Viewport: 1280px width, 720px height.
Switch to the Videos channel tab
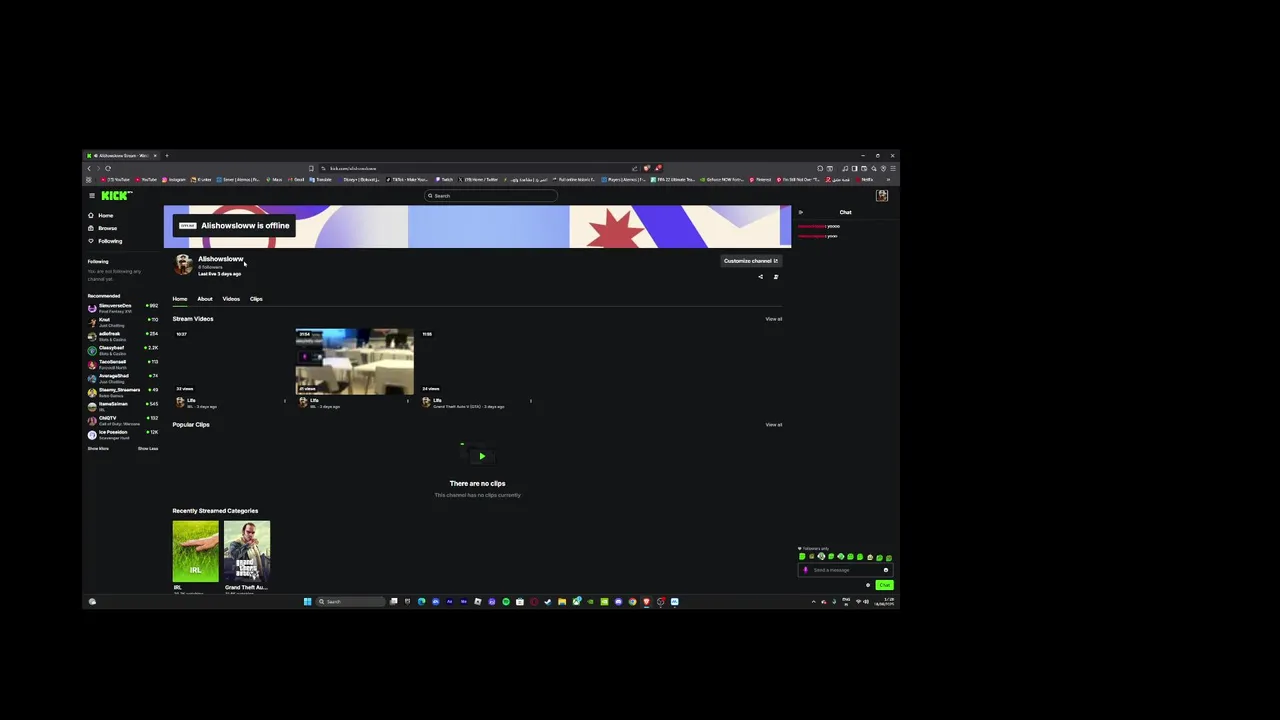tap(231, 299)
